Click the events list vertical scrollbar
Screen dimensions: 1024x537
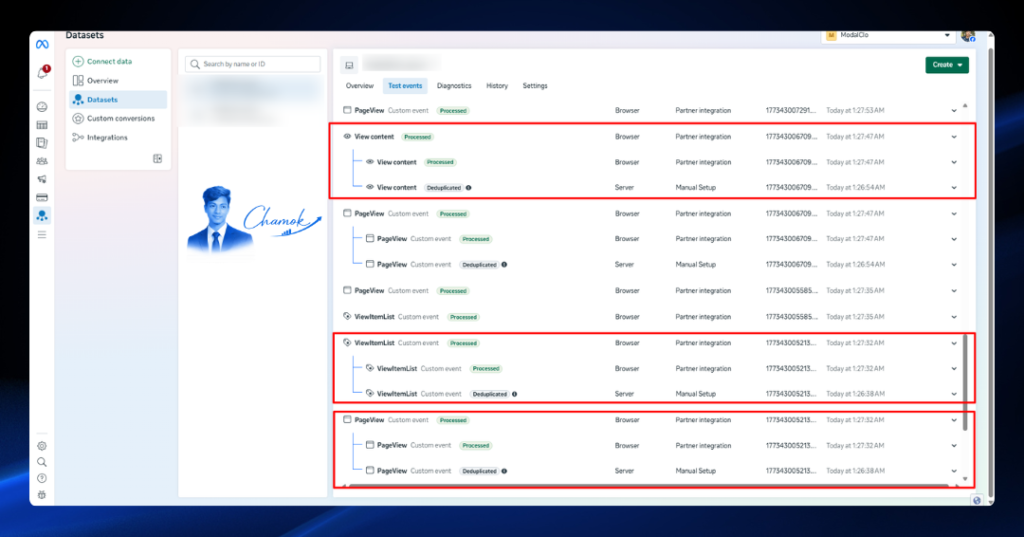click(965, 381)
